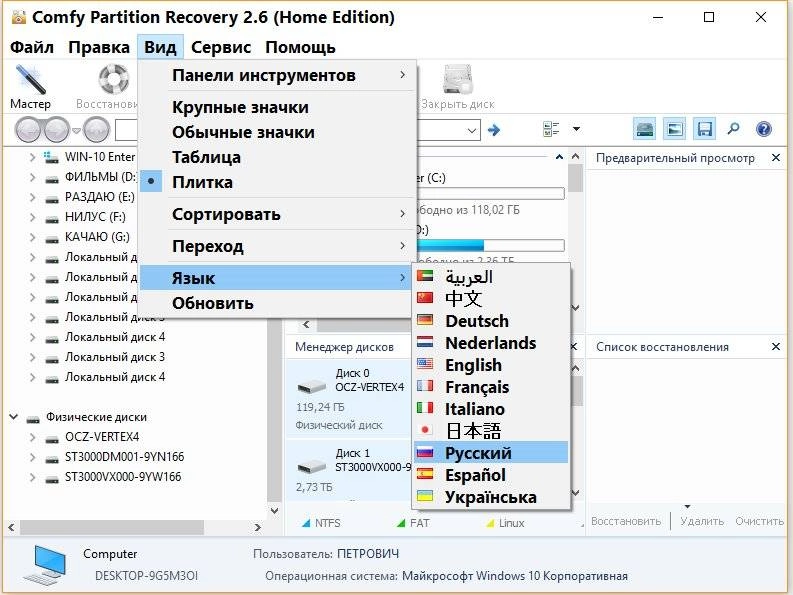793x595 pixels.
Task: Click the C: drive free space bar
Action: tap(490, 193)
